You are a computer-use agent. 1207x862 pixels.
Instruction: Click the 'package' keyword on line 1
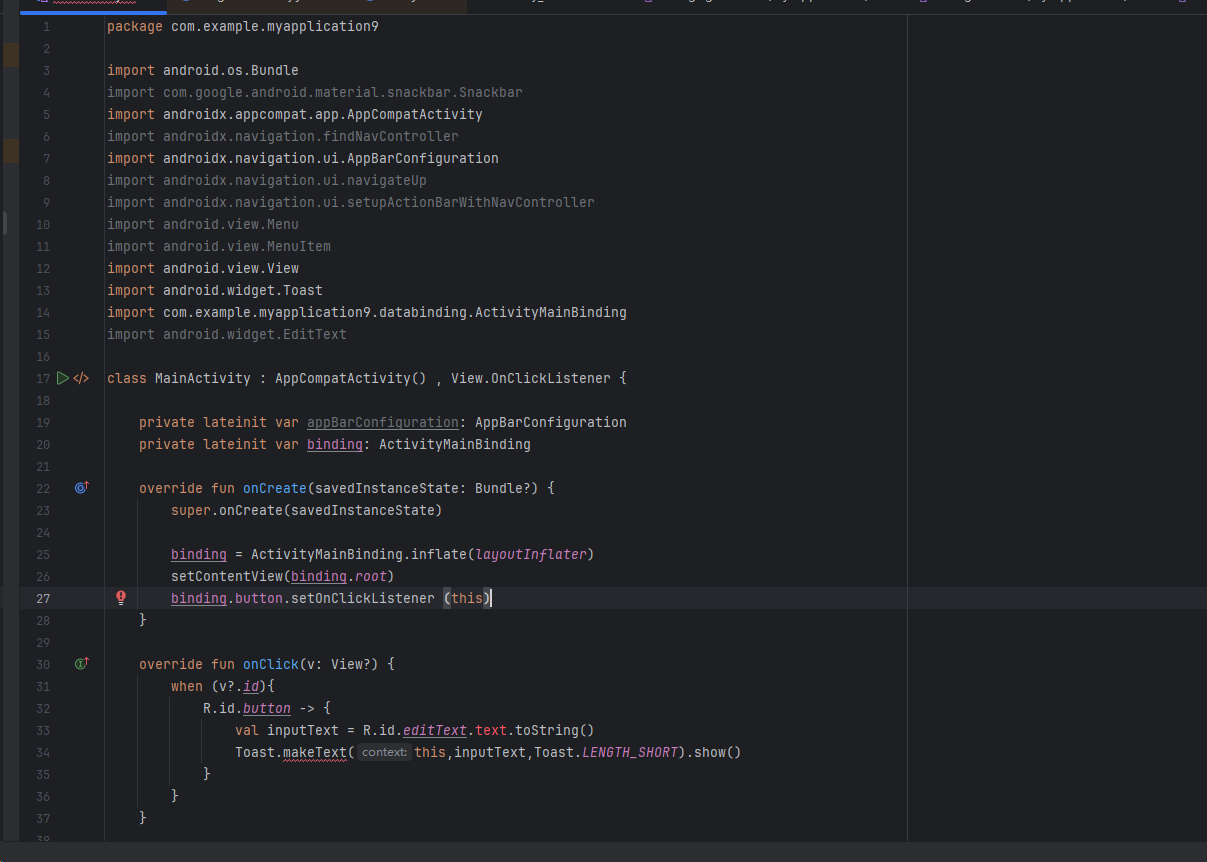(x=135, y=26)
